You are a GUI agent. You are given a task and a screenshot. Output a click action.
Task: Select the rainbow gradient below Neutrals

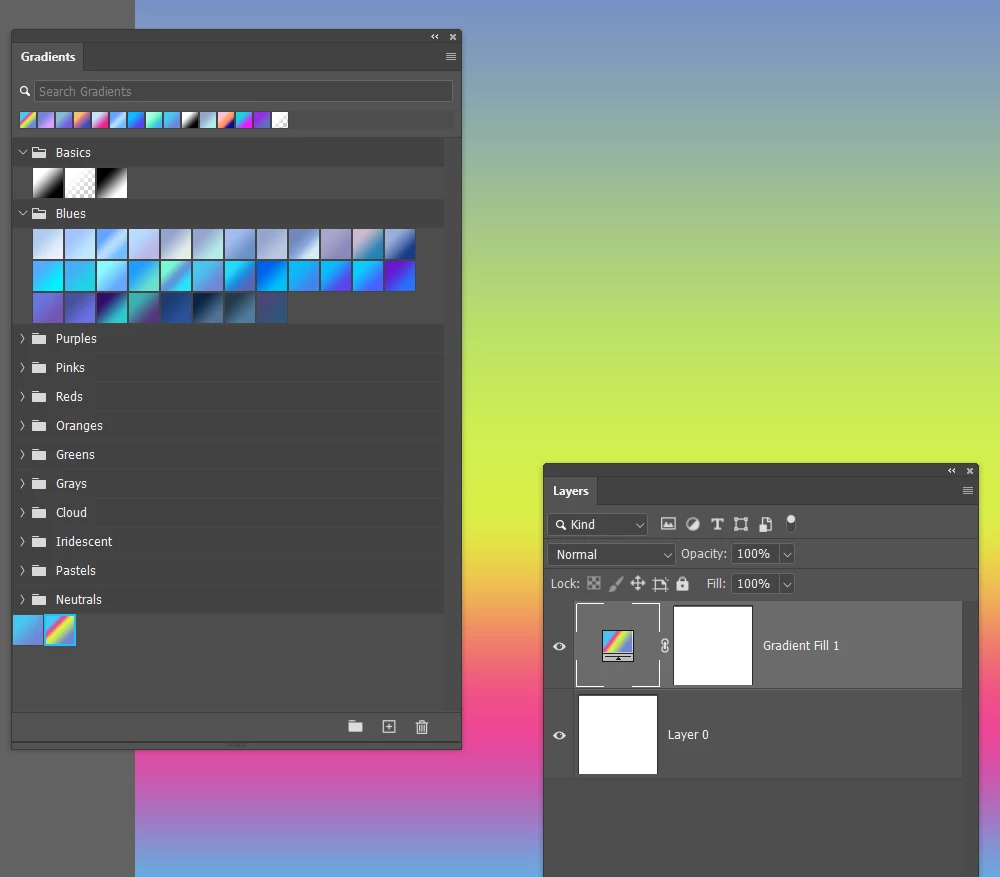pos(60,630)
